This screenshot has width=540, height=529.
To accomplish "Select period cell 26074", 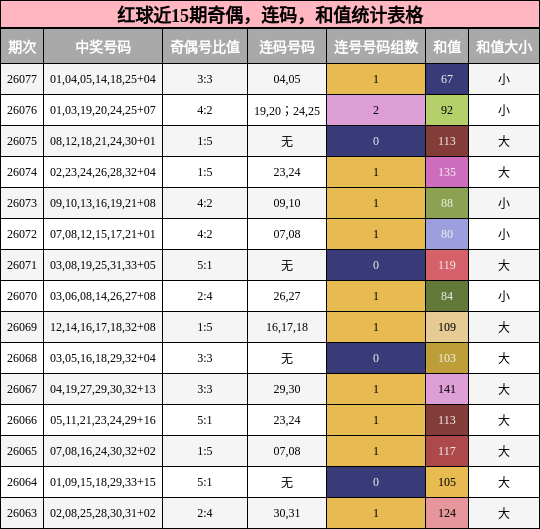I will (22, 172).
